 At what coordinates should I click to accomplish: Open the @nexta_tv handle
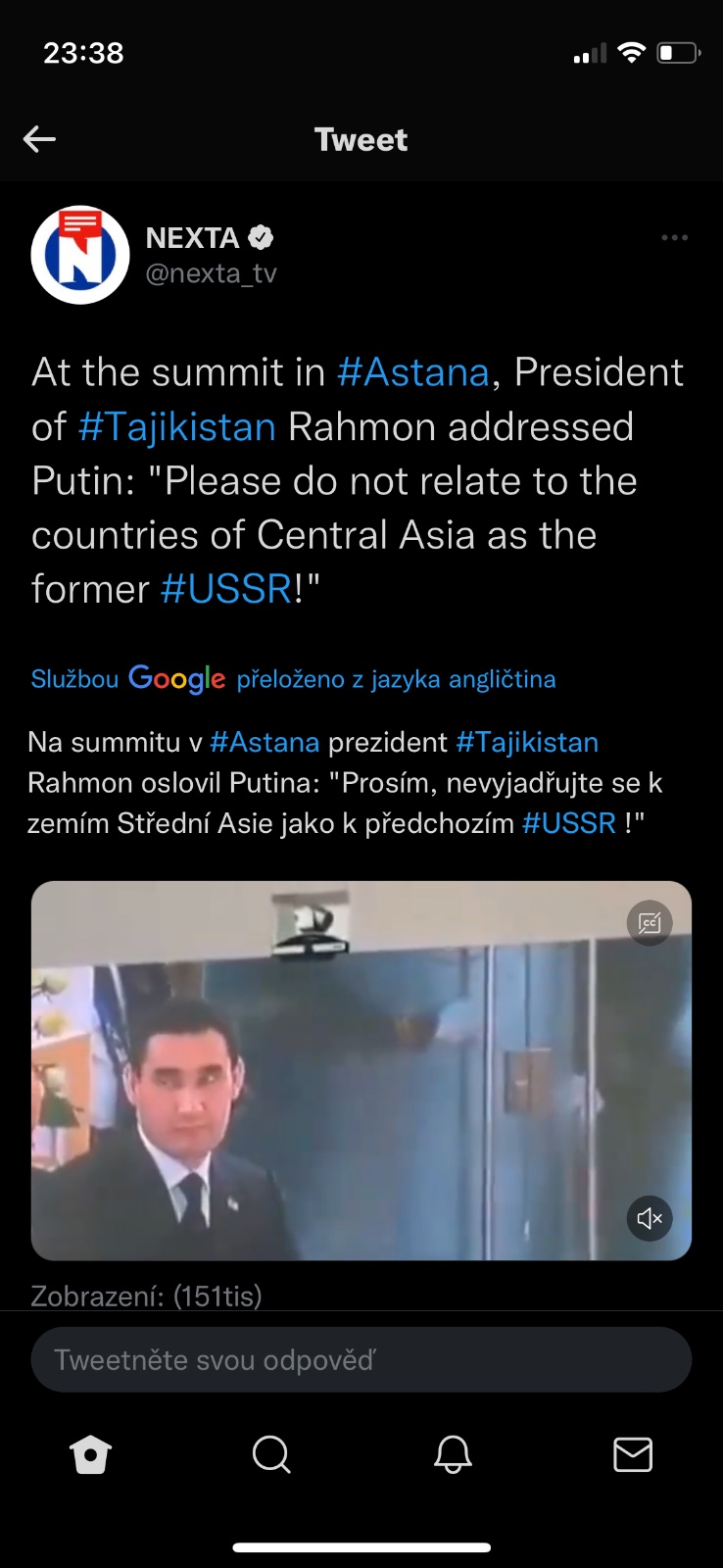tap(211, 273)
